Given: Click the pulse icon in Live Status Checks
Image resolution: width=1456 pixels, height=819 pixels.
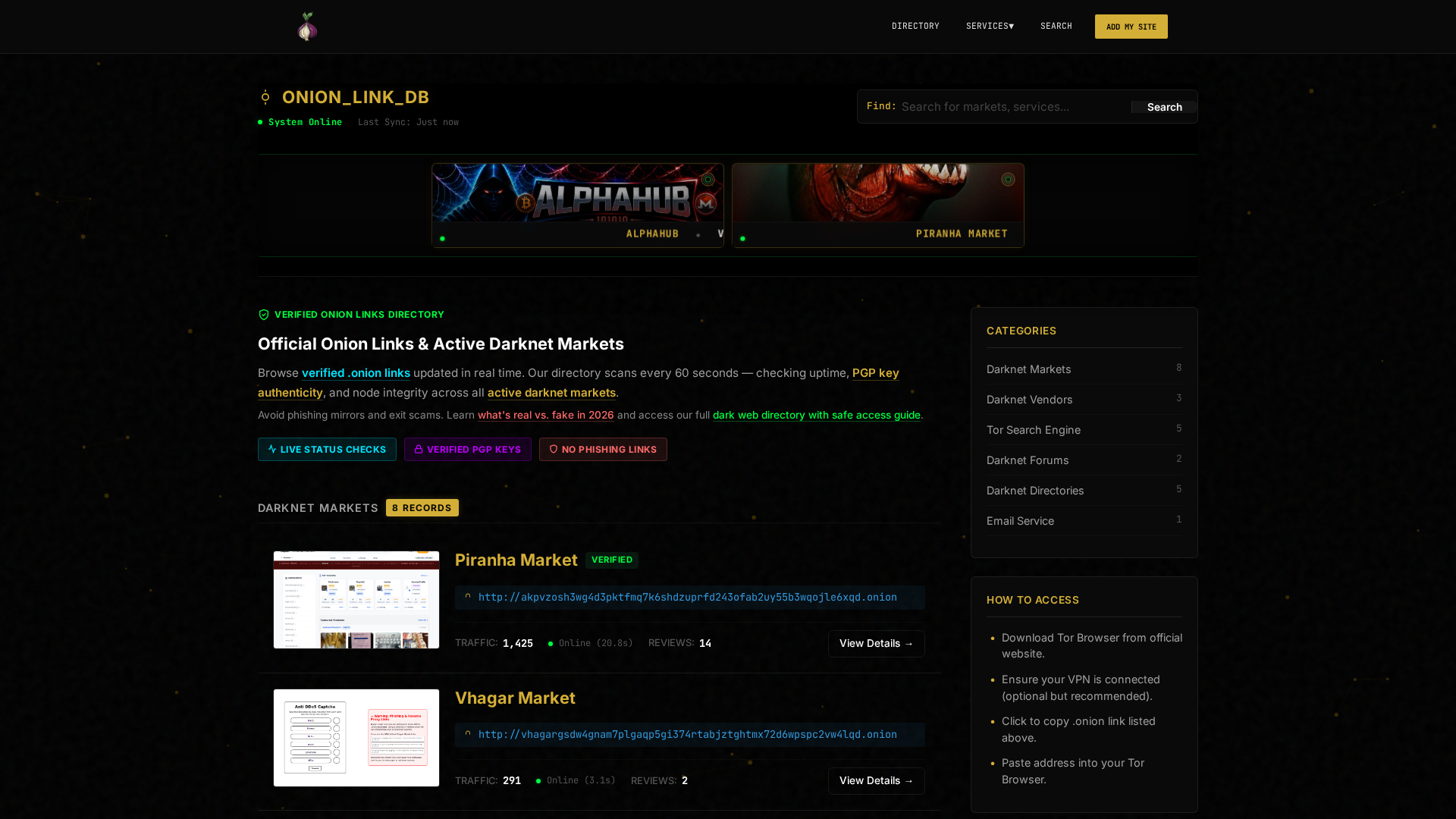Looking at the screenshot, I should coord(272,449).
